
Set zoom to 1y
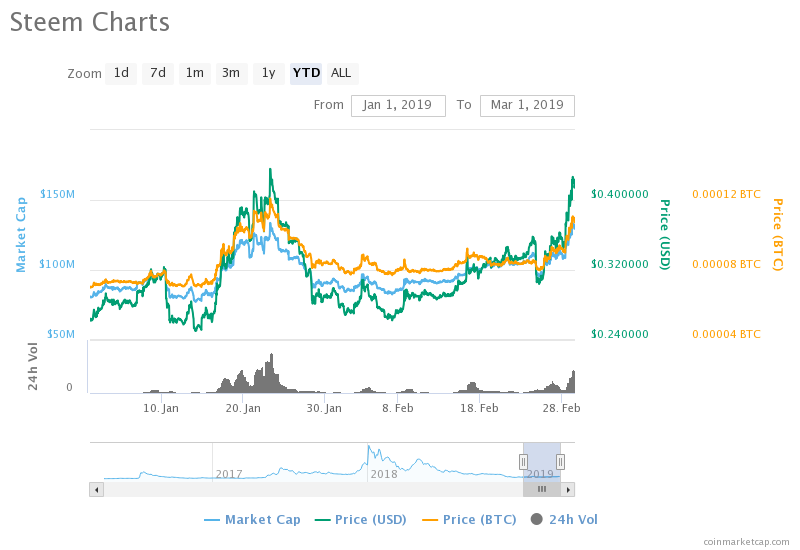pyautogui.click(x=268, y=73)
